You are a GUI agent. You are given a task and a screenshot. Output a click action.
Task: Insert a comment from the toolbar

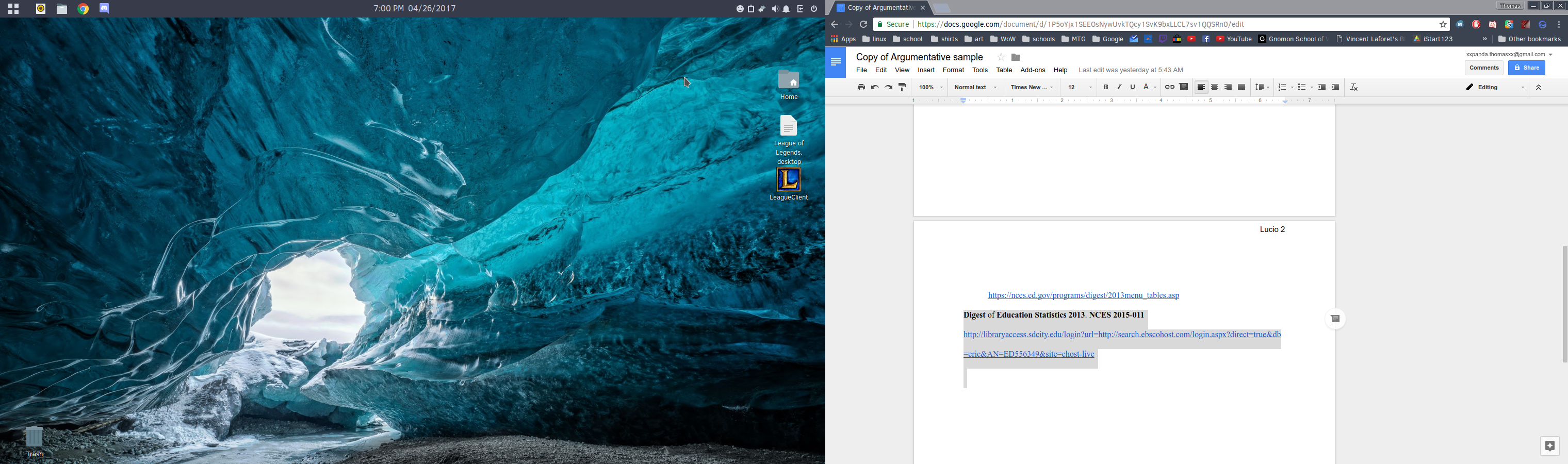pyautogui.click(x=1184, y=87)
